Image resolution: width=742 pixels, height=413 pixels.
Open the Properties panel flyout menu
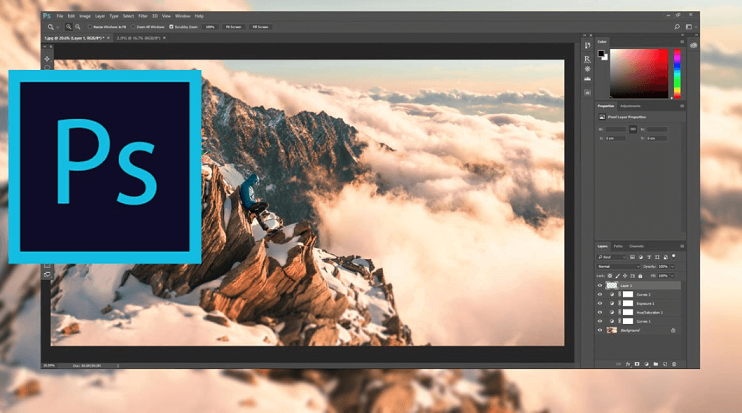click(682, 106)
